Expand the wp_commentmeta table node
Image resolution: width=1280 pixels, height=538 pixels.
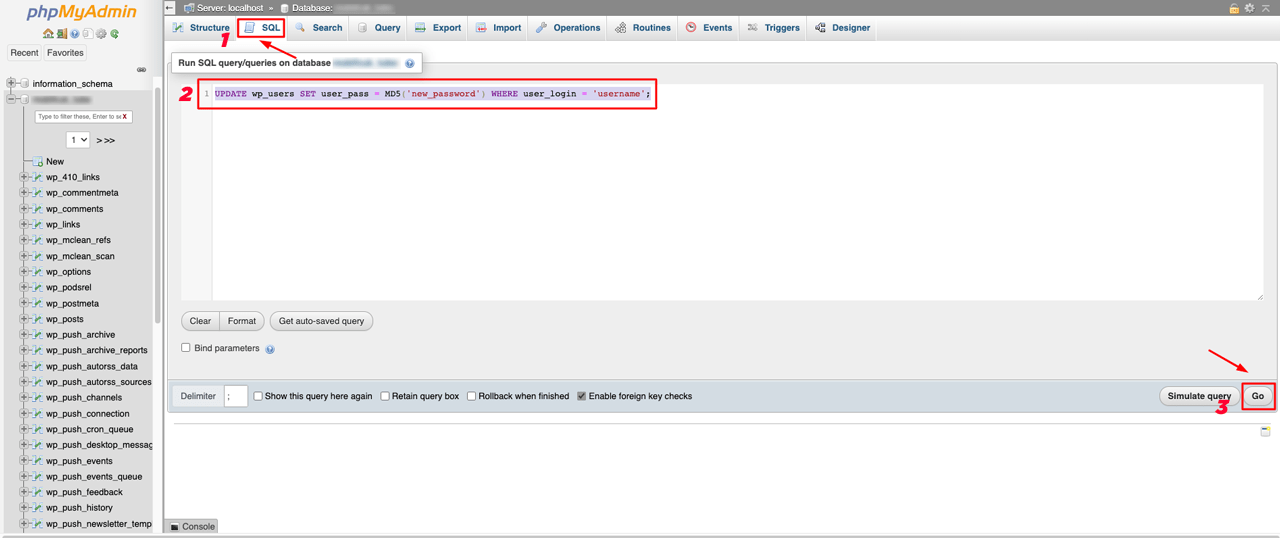[24, 193]
